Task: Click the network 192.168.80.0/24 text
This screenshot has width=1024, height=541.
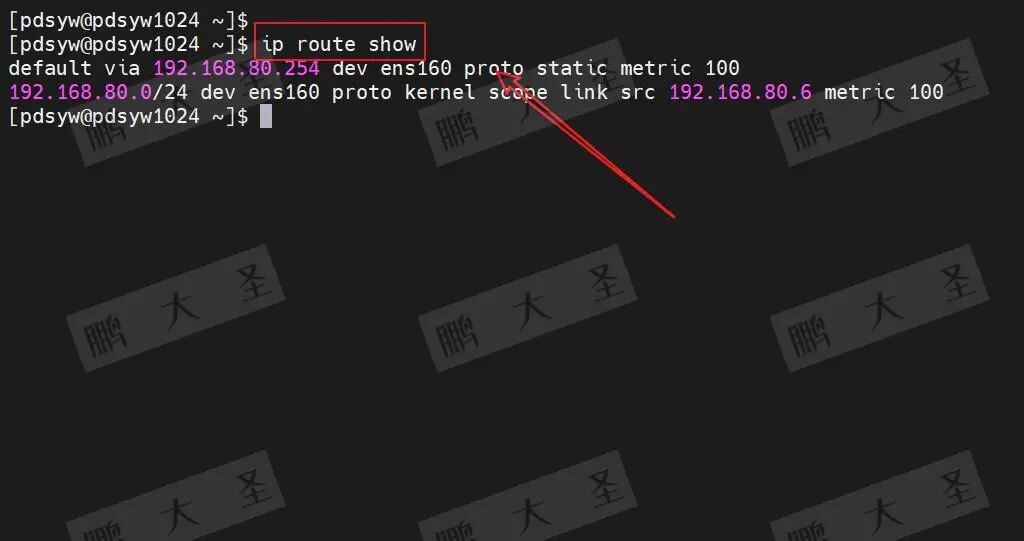Action: [98, 92]
